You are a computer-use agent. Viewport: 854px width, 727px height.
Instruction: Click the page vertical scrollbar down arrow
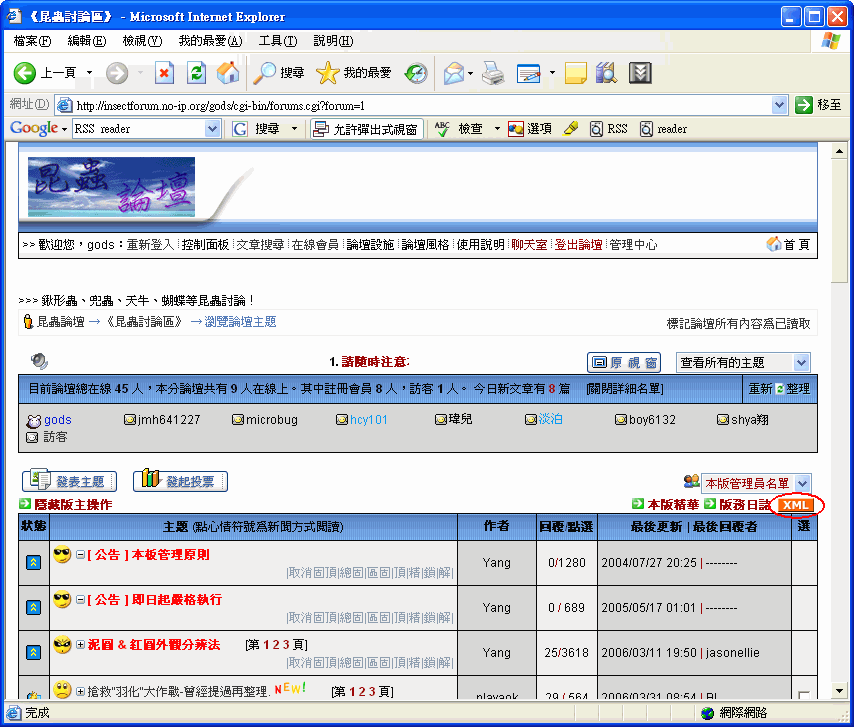pos(839,691)
